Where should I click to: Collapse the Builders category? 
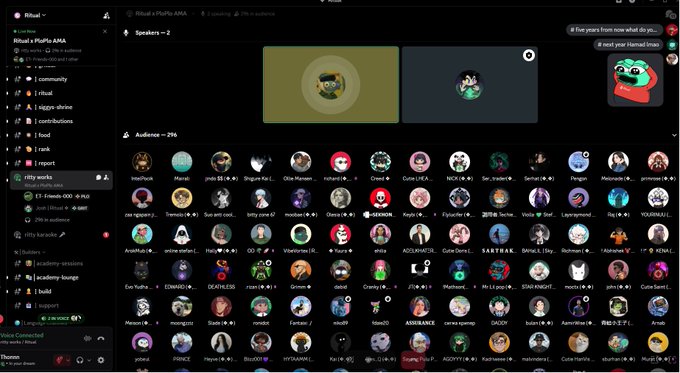(x=29, y=252)
